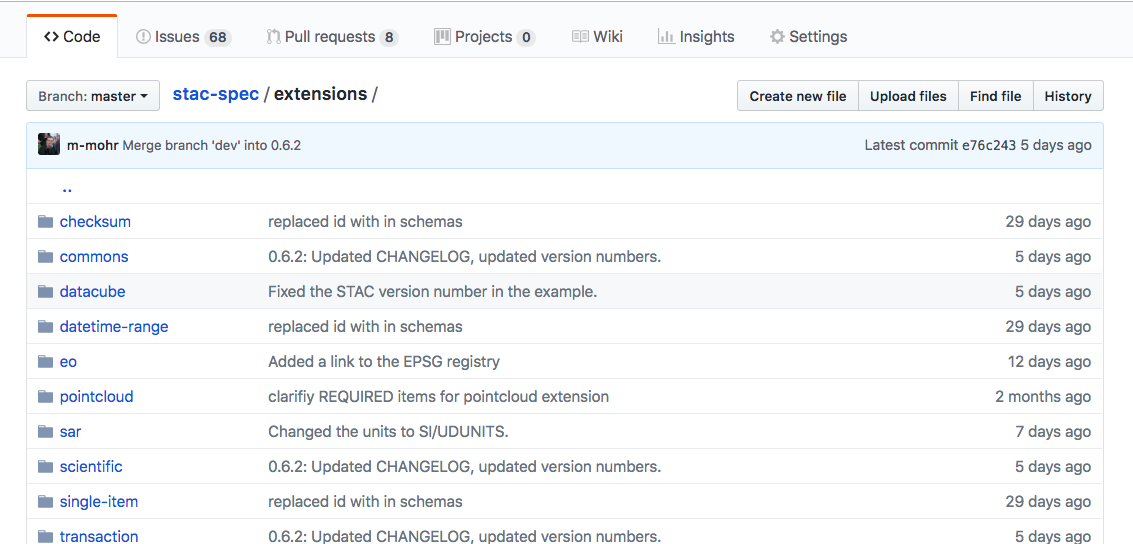Open 'Added a link to the EPSG registry' commit

(384, 361)
